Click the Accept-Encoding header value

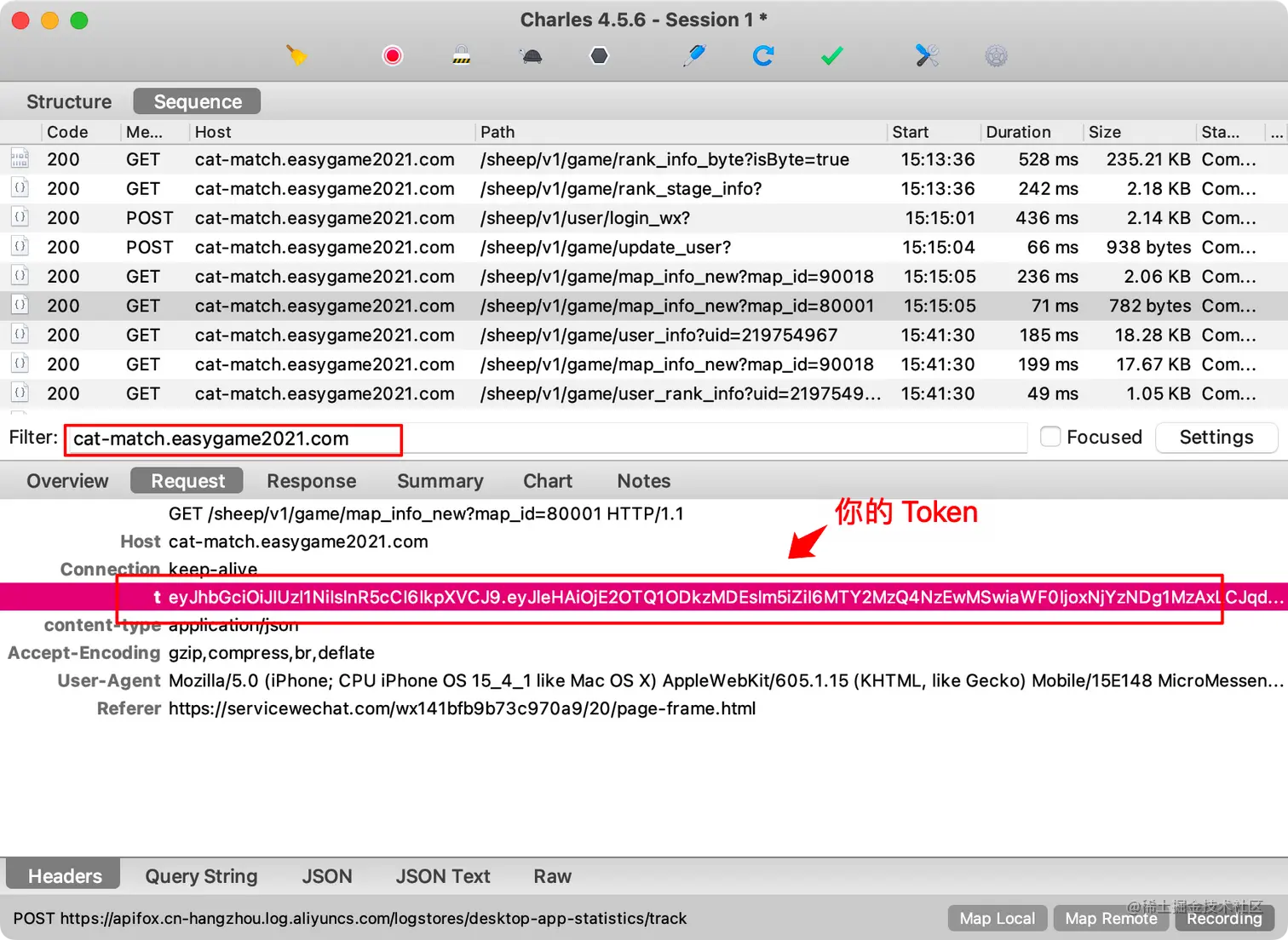point(272,653)
